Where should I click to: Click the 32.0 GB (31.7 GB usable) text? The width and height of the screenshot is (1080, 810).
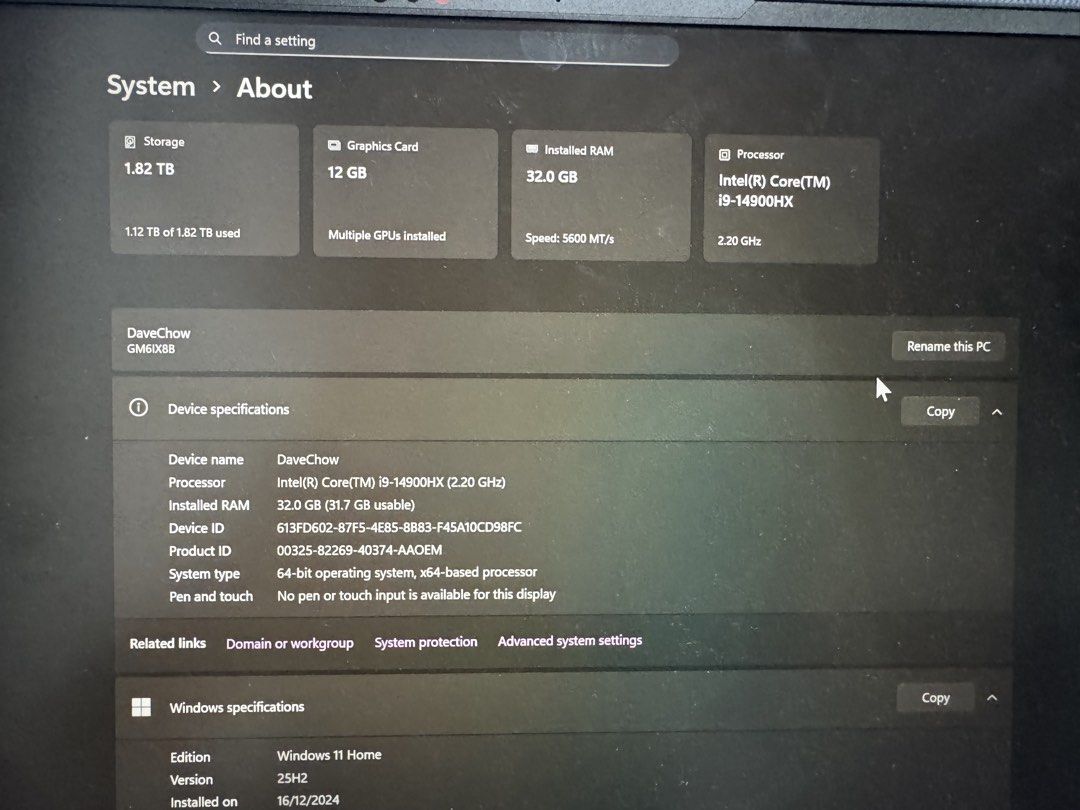(x=346, y=505)
